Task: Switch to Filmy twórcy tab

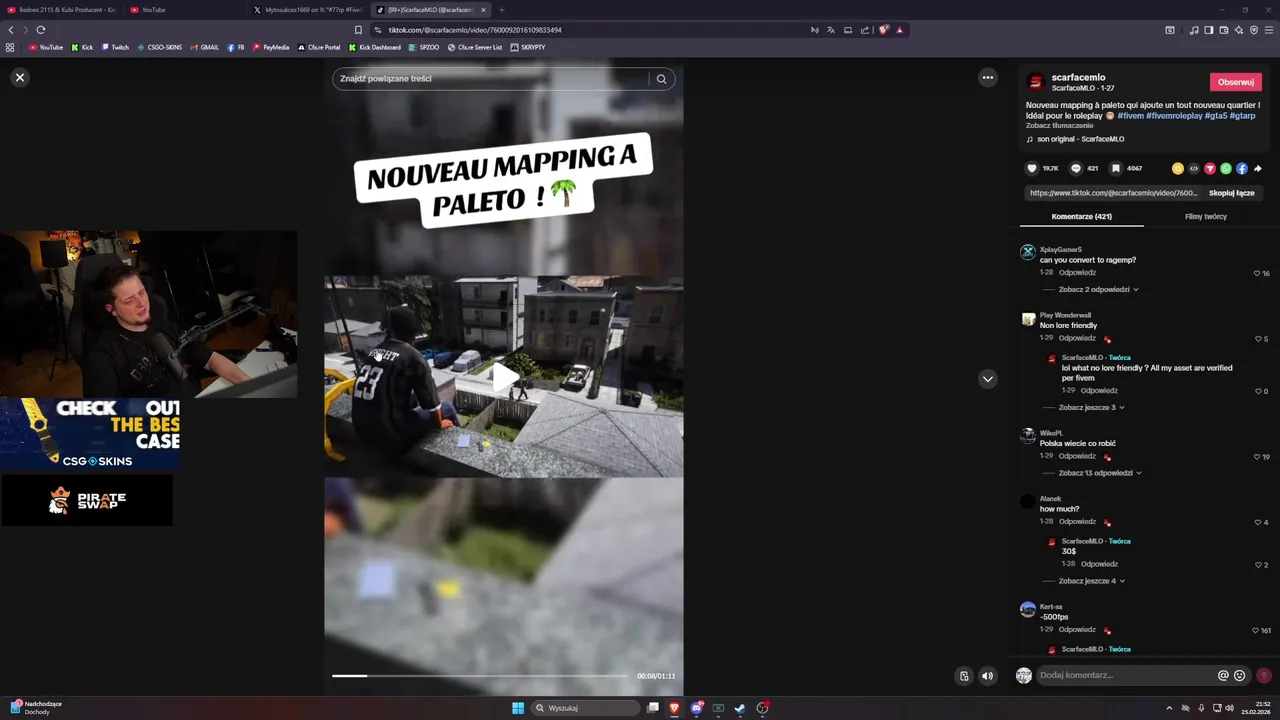Action: point(1205,216)
